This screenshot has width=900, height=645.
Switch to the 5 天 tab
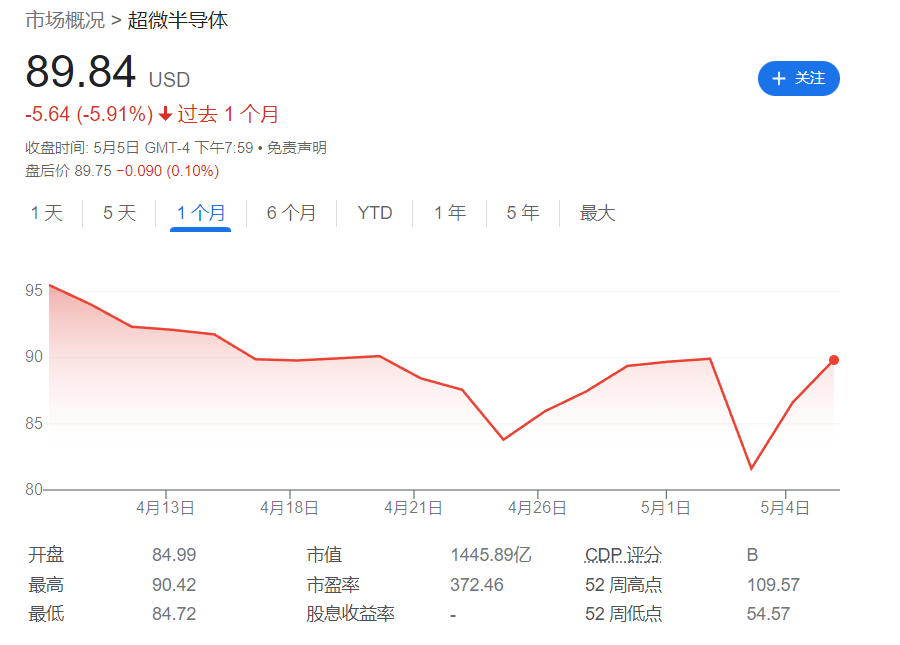click(119, 213)
